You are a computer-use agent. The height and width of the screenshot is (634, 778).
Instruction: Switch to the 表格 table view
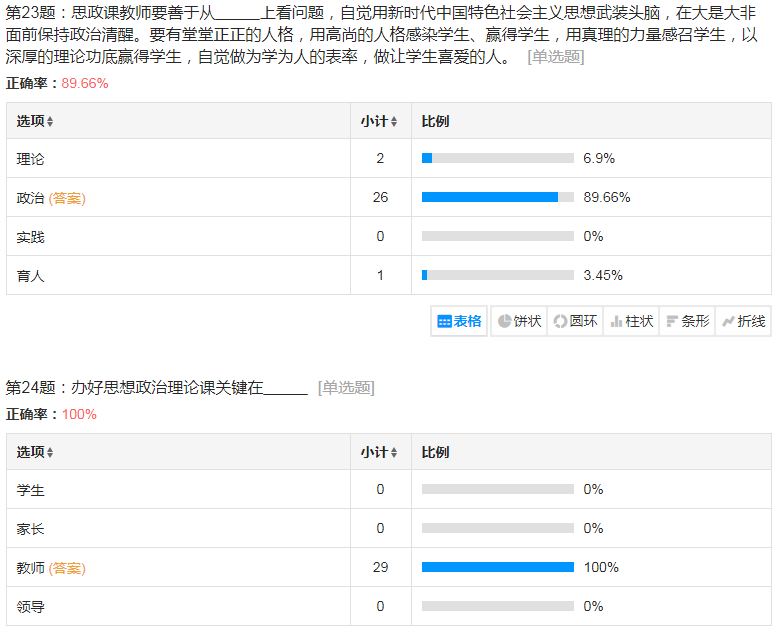coord(460,321)
